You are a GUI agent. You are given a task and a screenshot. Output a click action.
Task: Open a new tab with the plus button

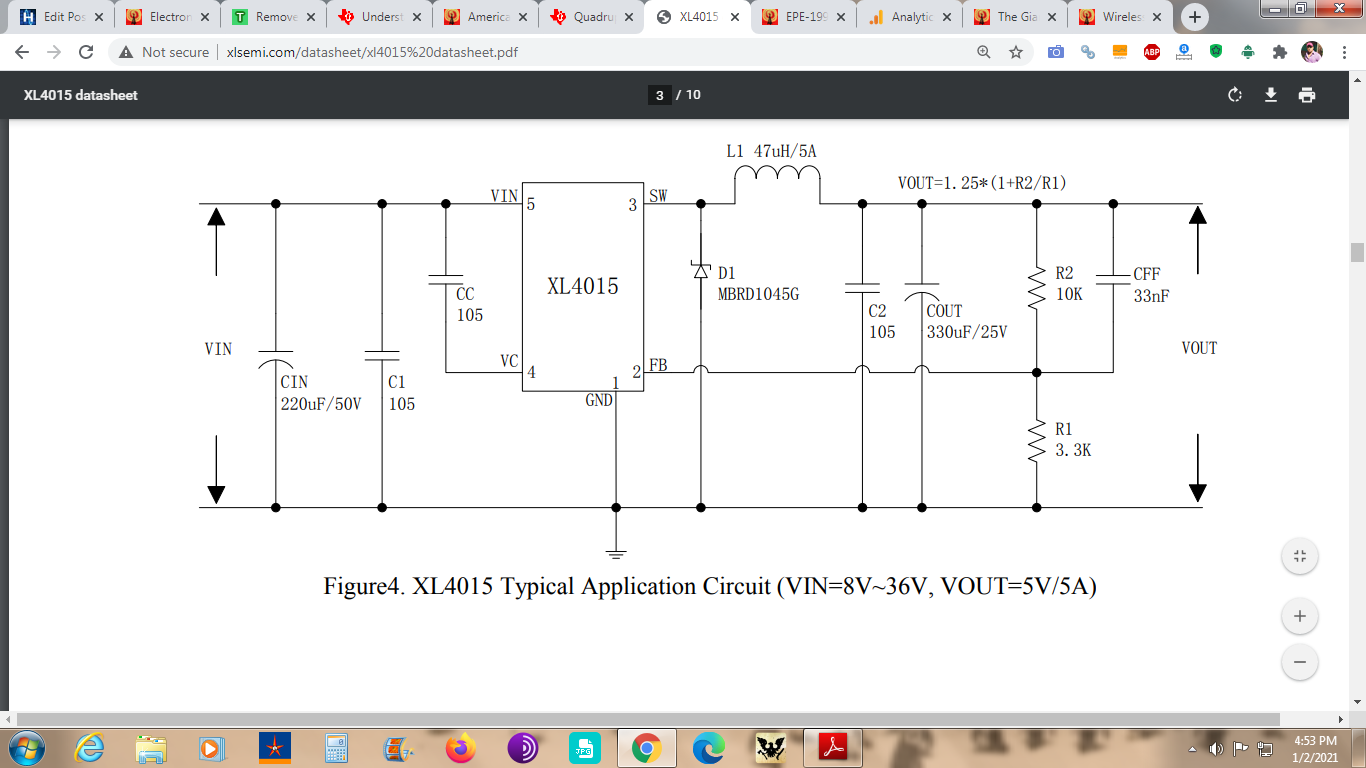coord(1194,17)
